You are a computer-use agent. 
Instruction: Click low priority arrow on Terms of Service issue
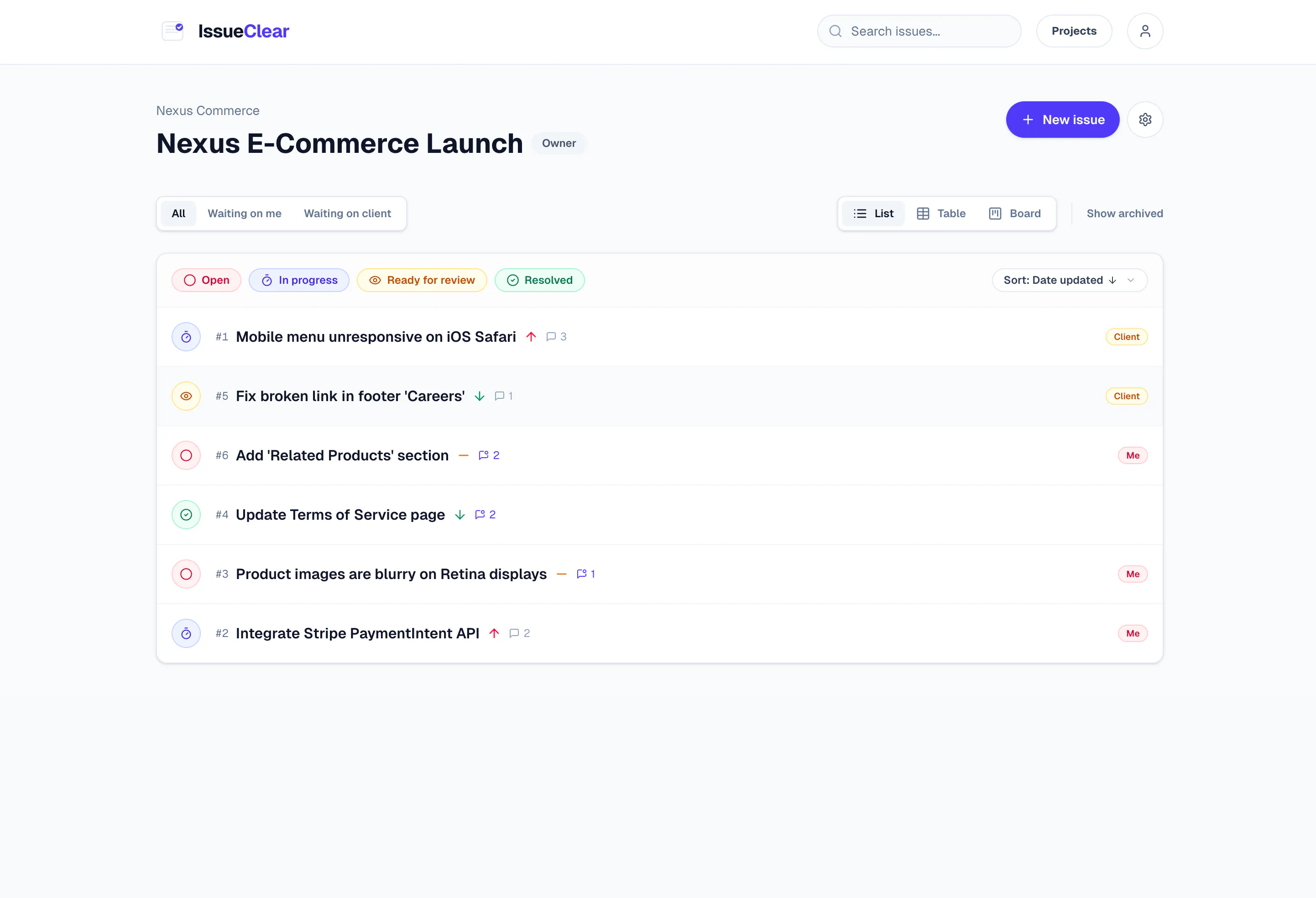pyautogui.click(x=459, y=515)
